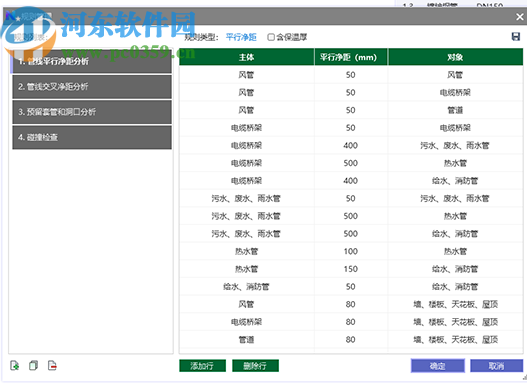Click 墙、楼板、天花板、屋顶 in the 风管 row

[455, 304]
